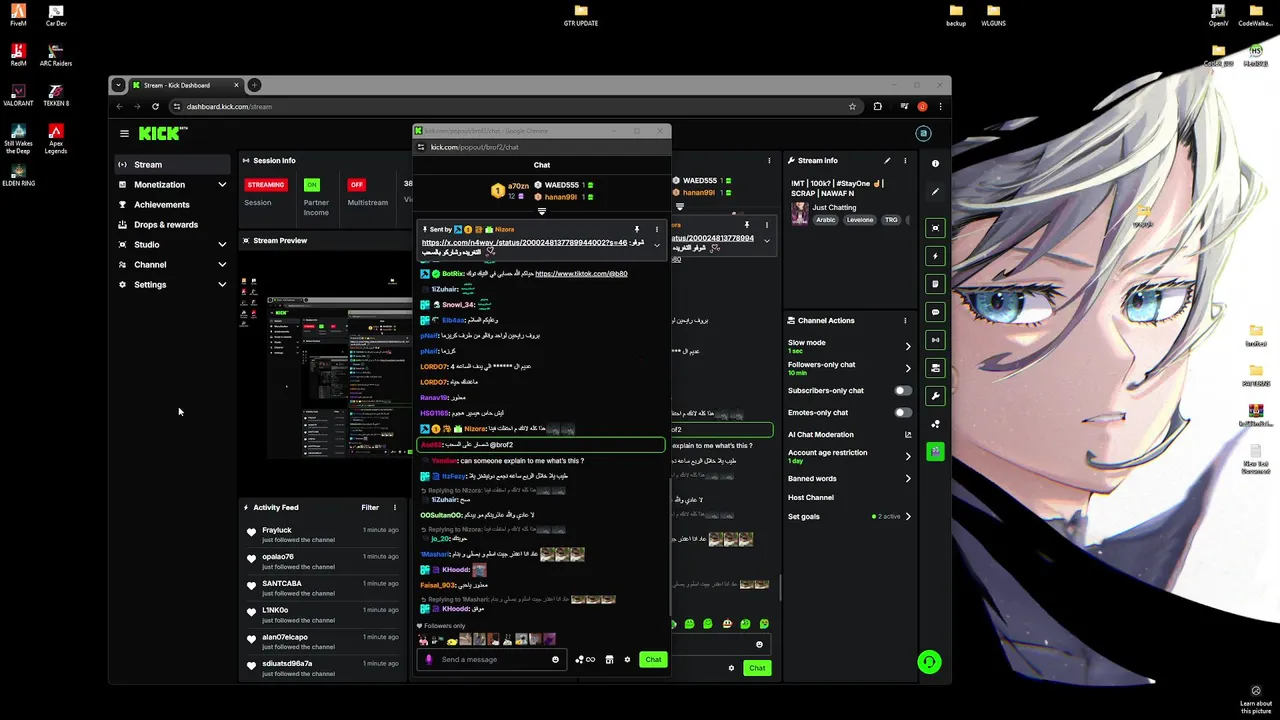The image size is (1280, 720).
Task: Expand leaderboard arrow in popout chat
Action: (x=542, y=211)
